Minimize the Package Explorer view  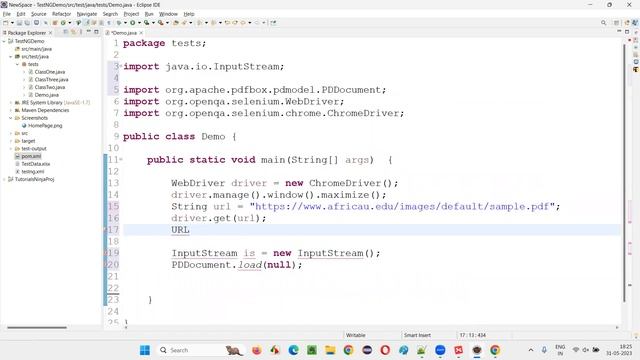coord(89,31)
